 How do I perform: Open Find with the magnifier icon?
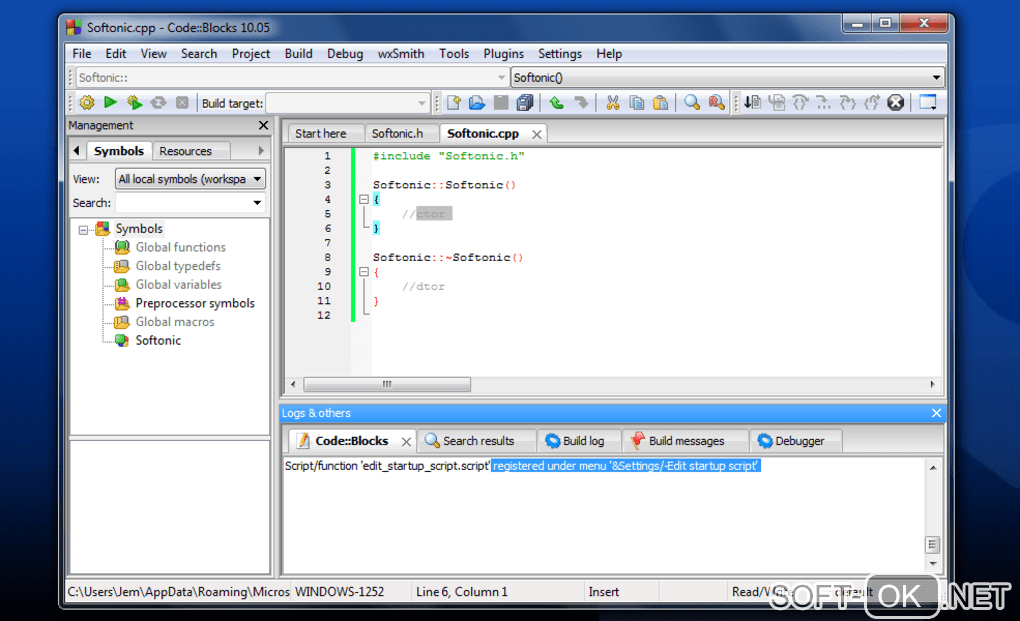pos(691,103)
